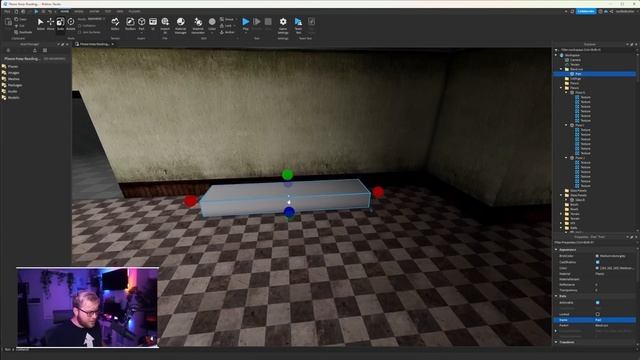
Task: Click Cut in the Clipboard group
Action: pos(20,26)
